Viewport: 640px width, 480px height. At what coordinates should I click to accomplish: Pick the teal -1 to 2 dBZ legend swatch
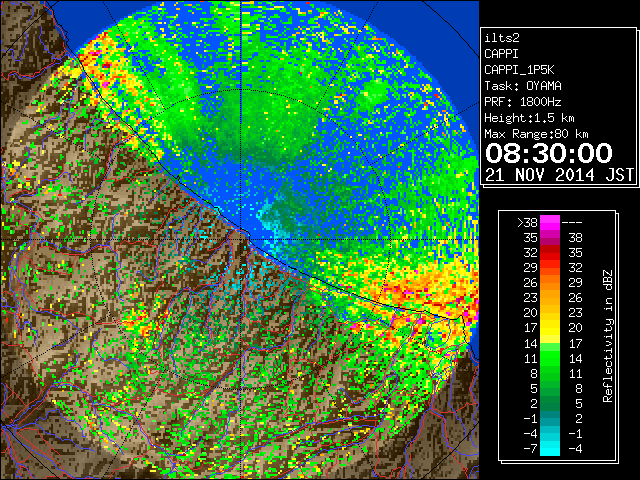pos(550,418)
